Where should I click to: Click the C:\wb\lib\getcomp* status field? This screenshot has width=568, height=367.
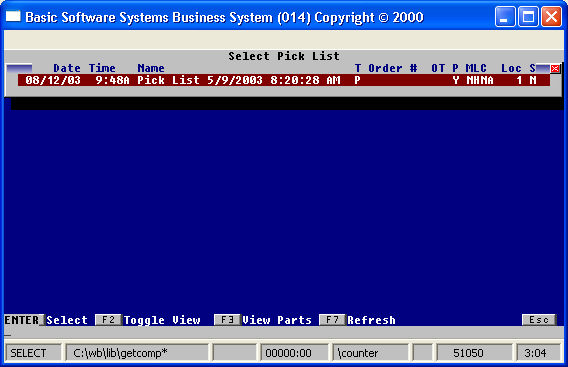pos(137,353)
